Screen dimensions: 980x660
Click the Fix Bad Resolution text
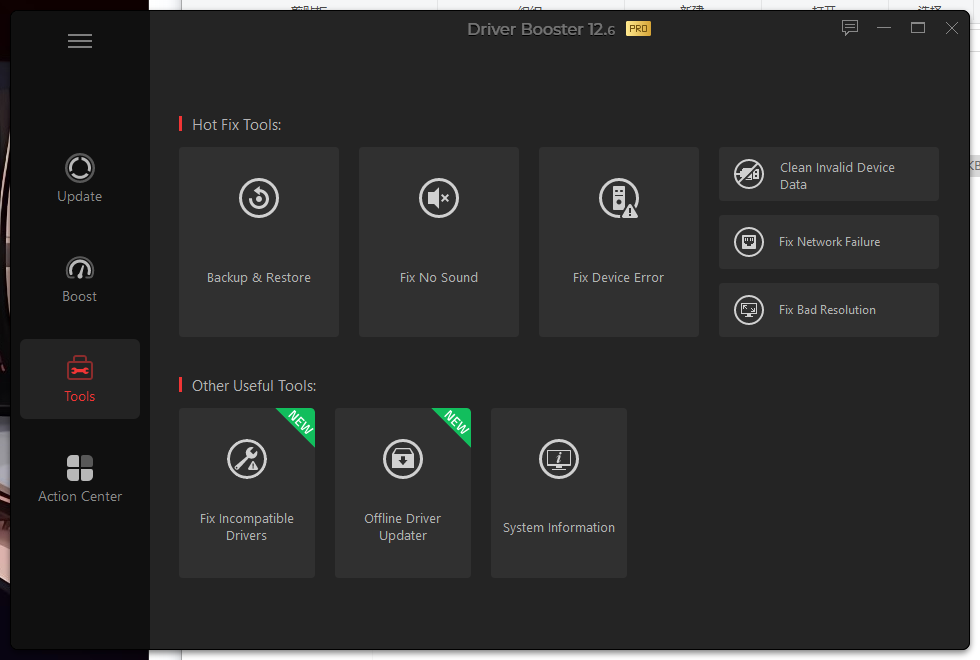[827, 310]
